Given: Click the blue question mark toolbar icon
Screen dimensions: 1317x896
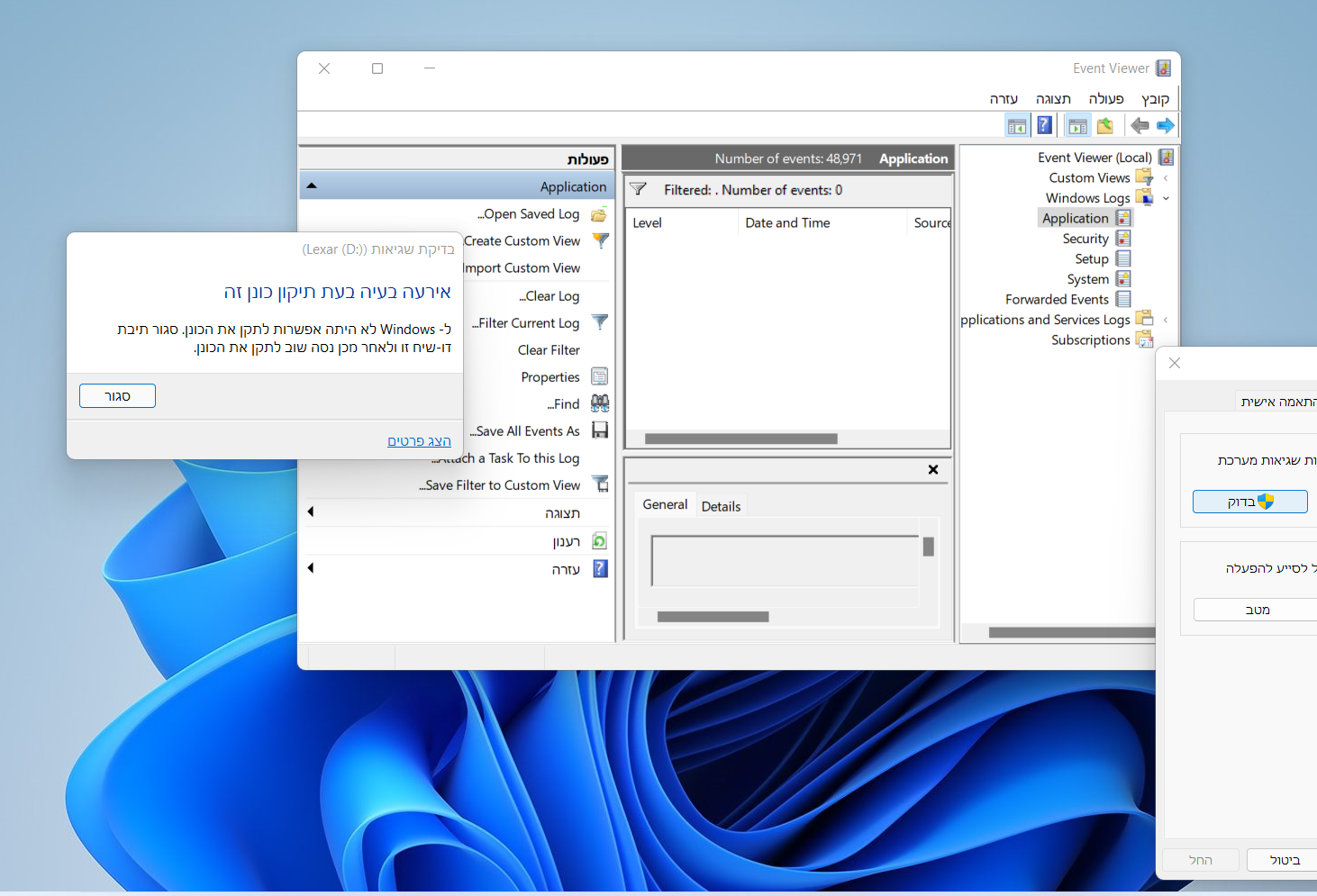Looking at the screenshot, I should pyautogui.click(x=1044, y=126).
